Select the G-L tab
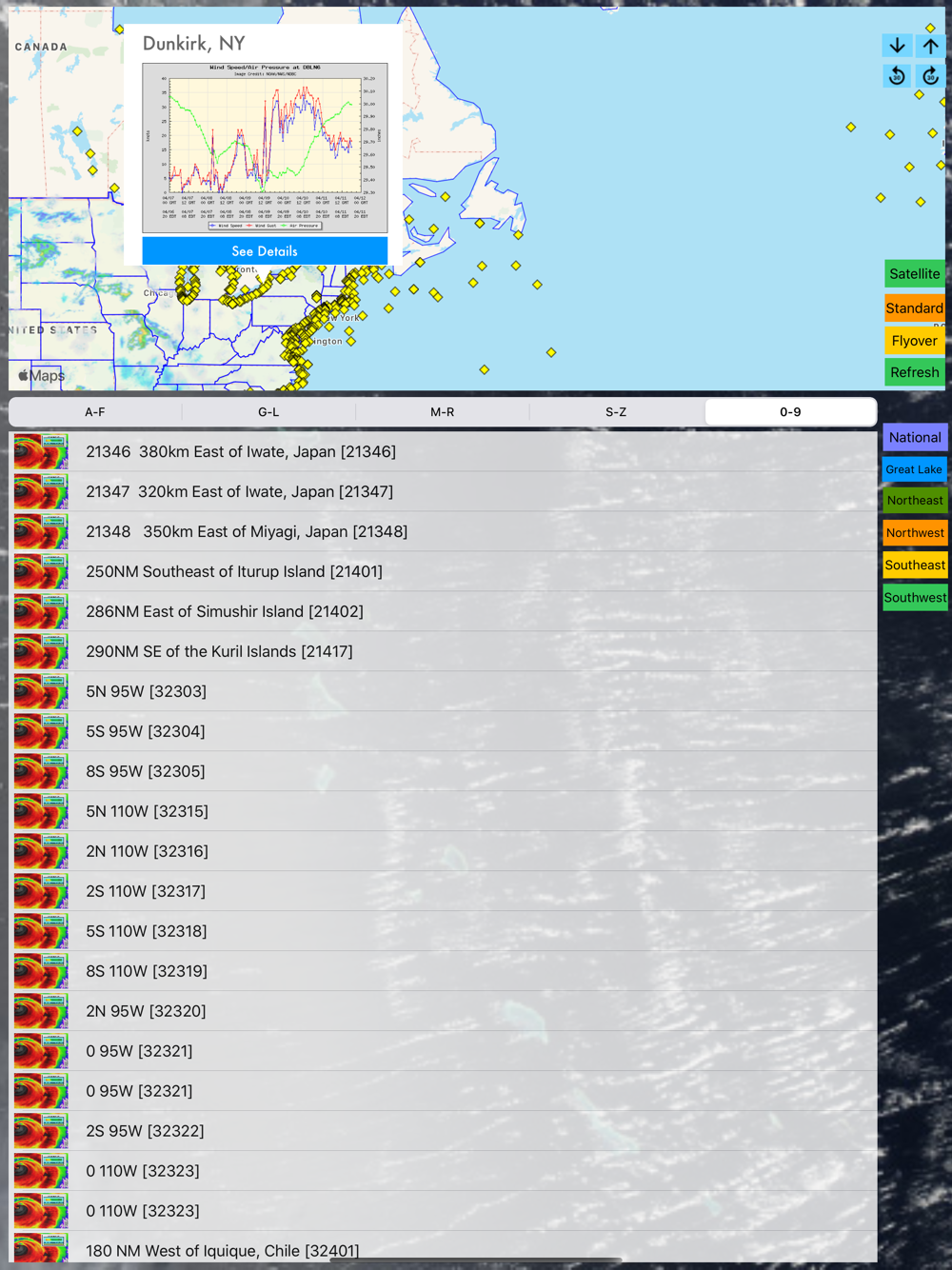 coord(268,412)
